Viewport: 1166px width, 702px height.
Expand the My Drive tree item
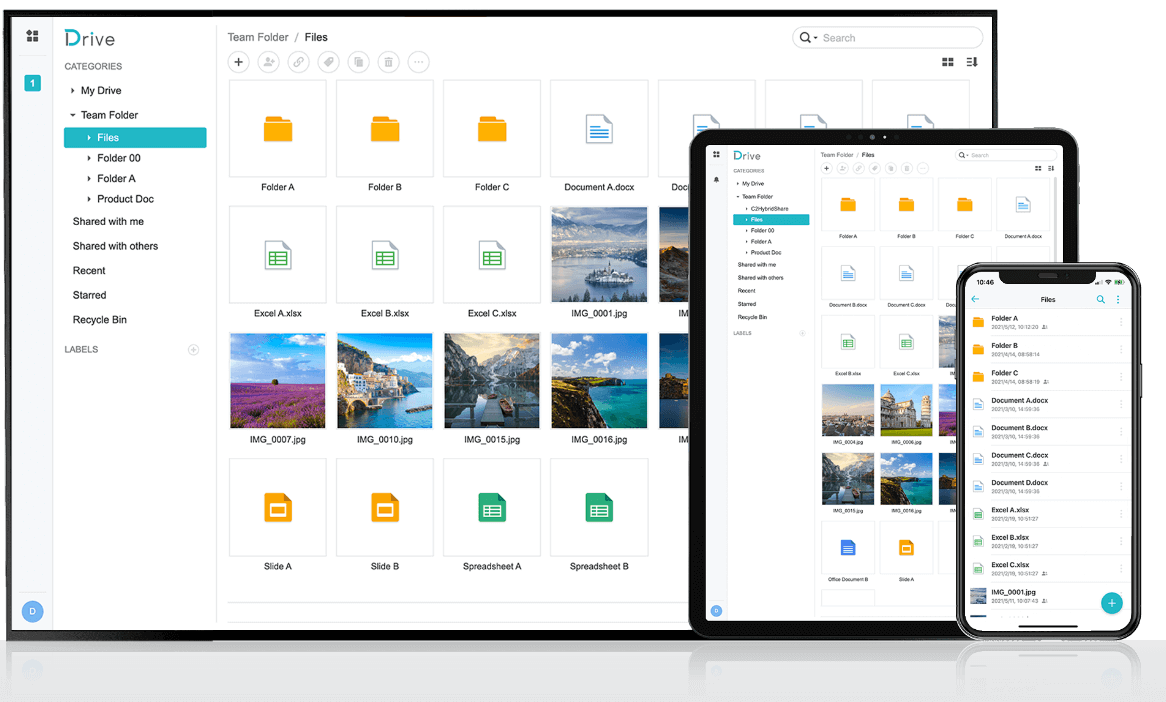click(73, 90)
